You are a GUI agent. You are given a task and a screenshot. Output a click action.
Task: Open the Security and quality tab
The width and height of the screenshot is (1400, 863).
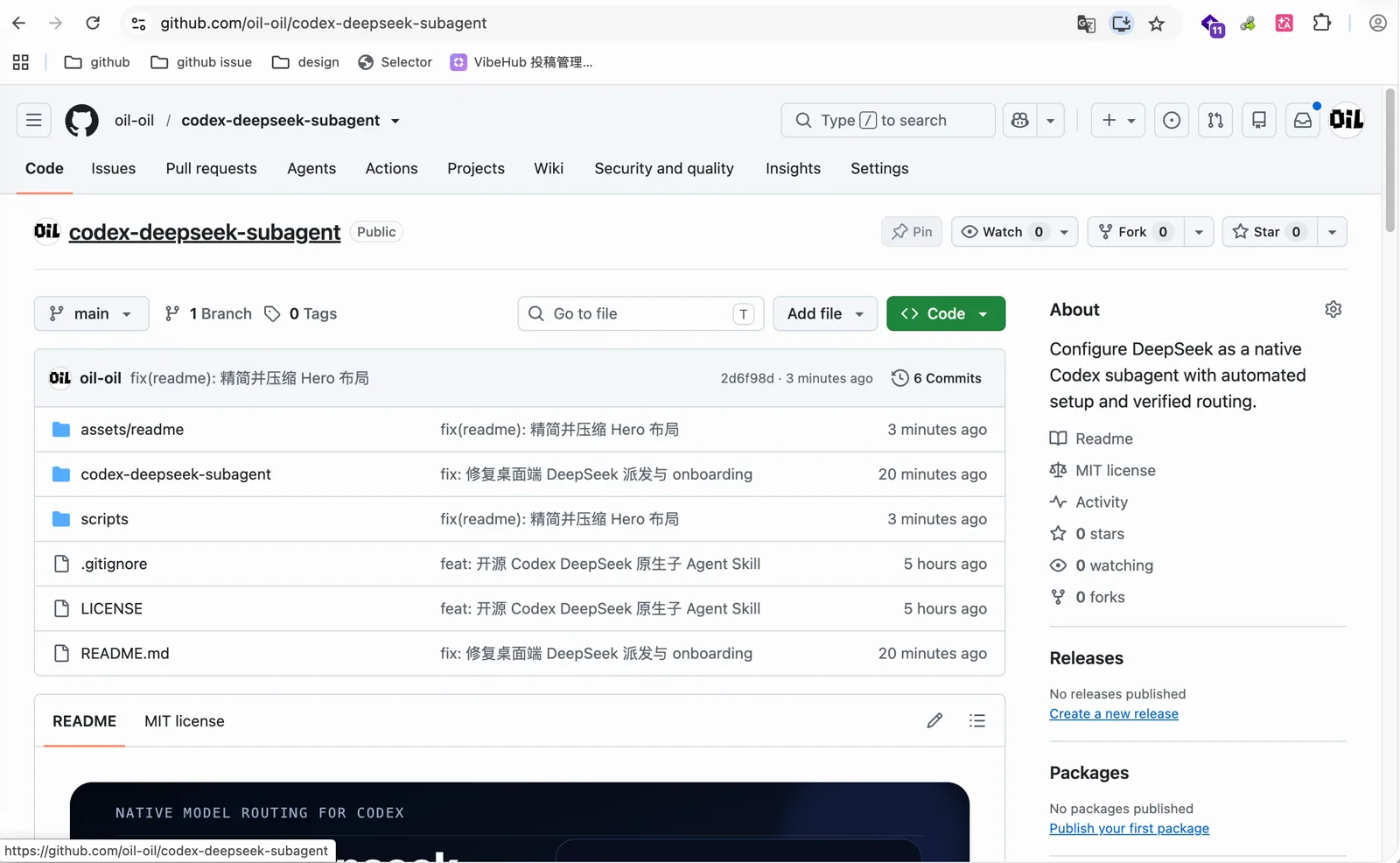coord(664,169)
